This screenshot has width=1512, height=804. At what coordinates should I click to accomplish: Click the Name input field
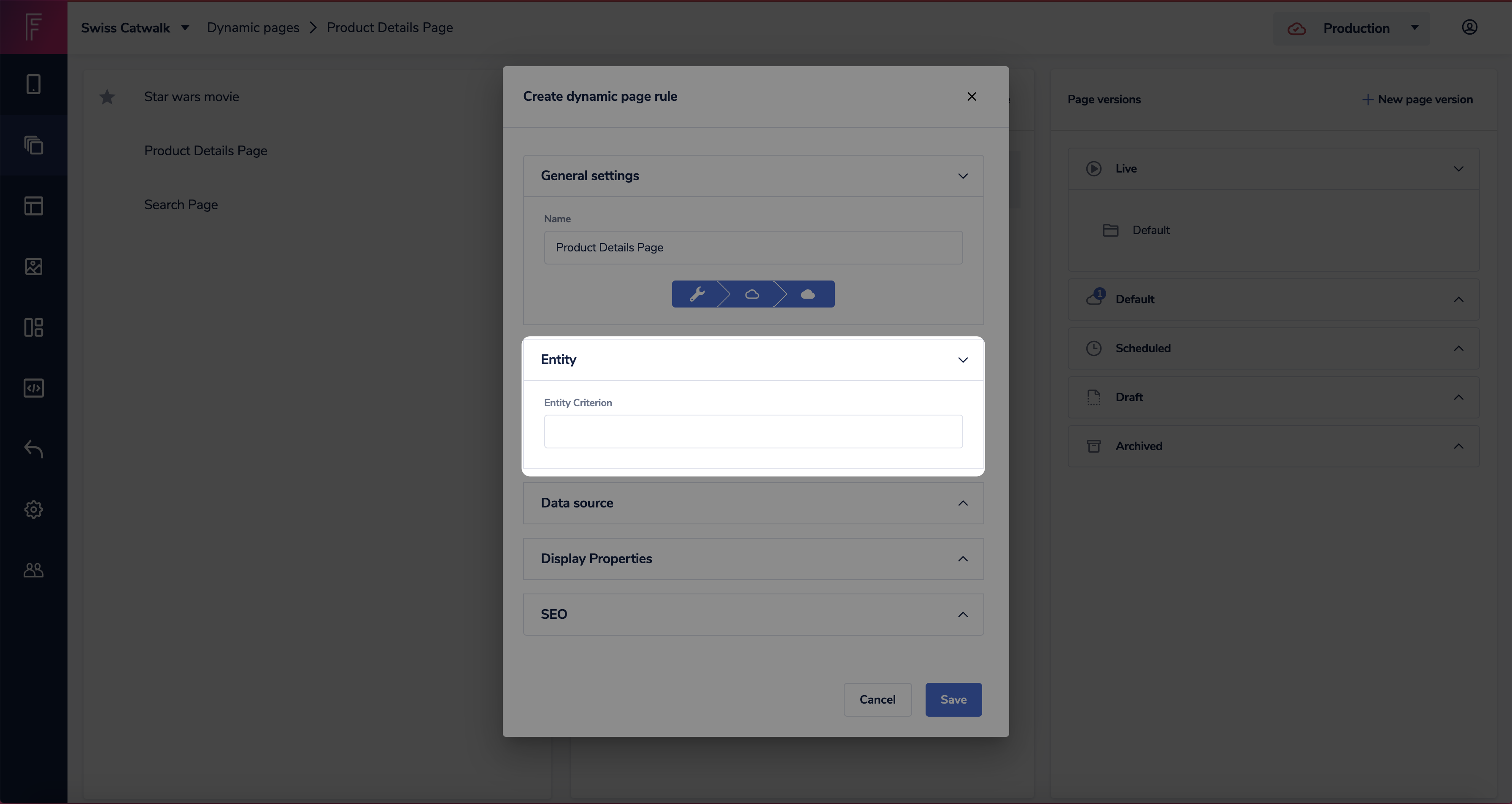pos(753,247)
